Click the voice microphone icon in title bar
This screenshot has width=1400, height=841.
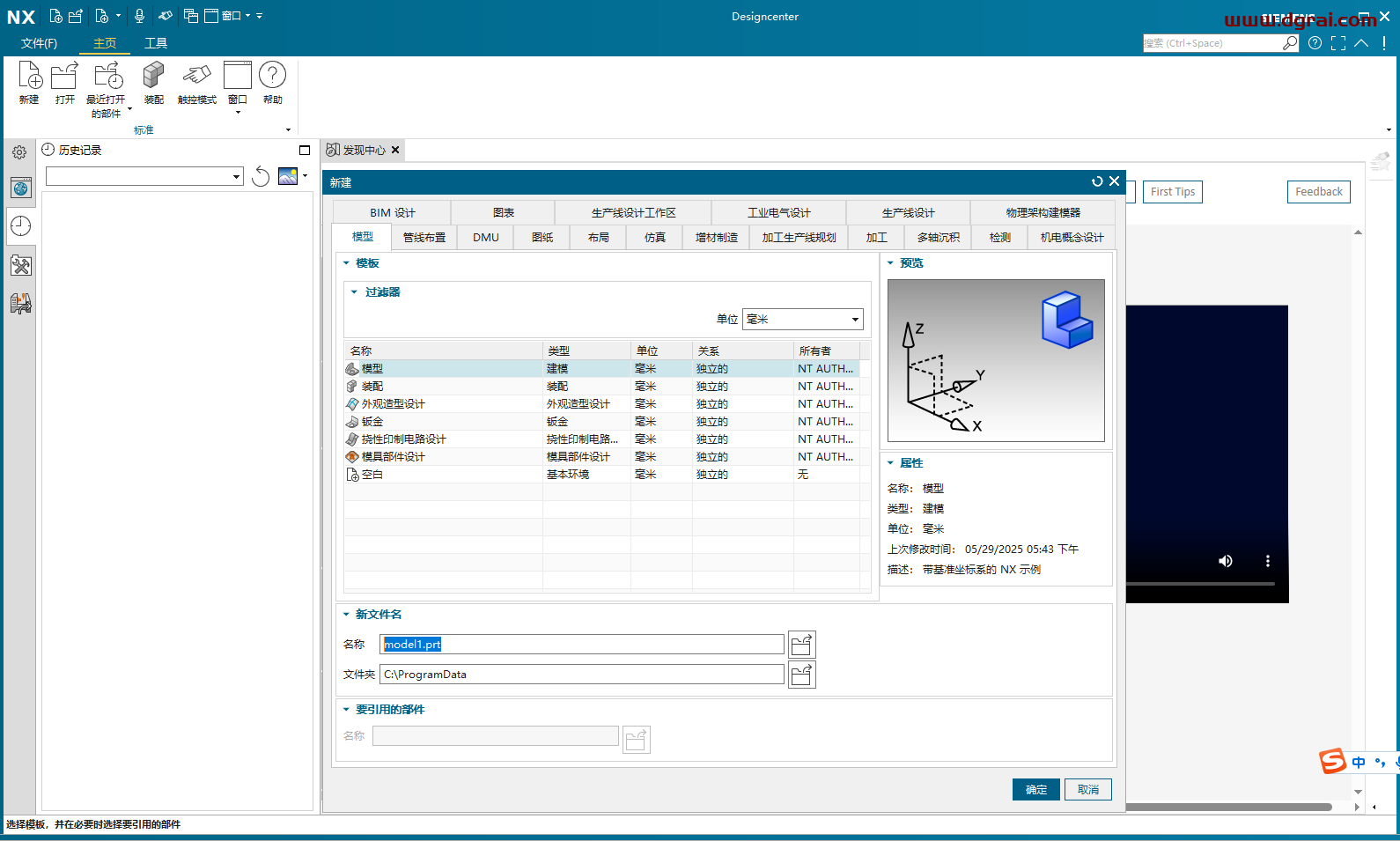[x=139, y=16]
